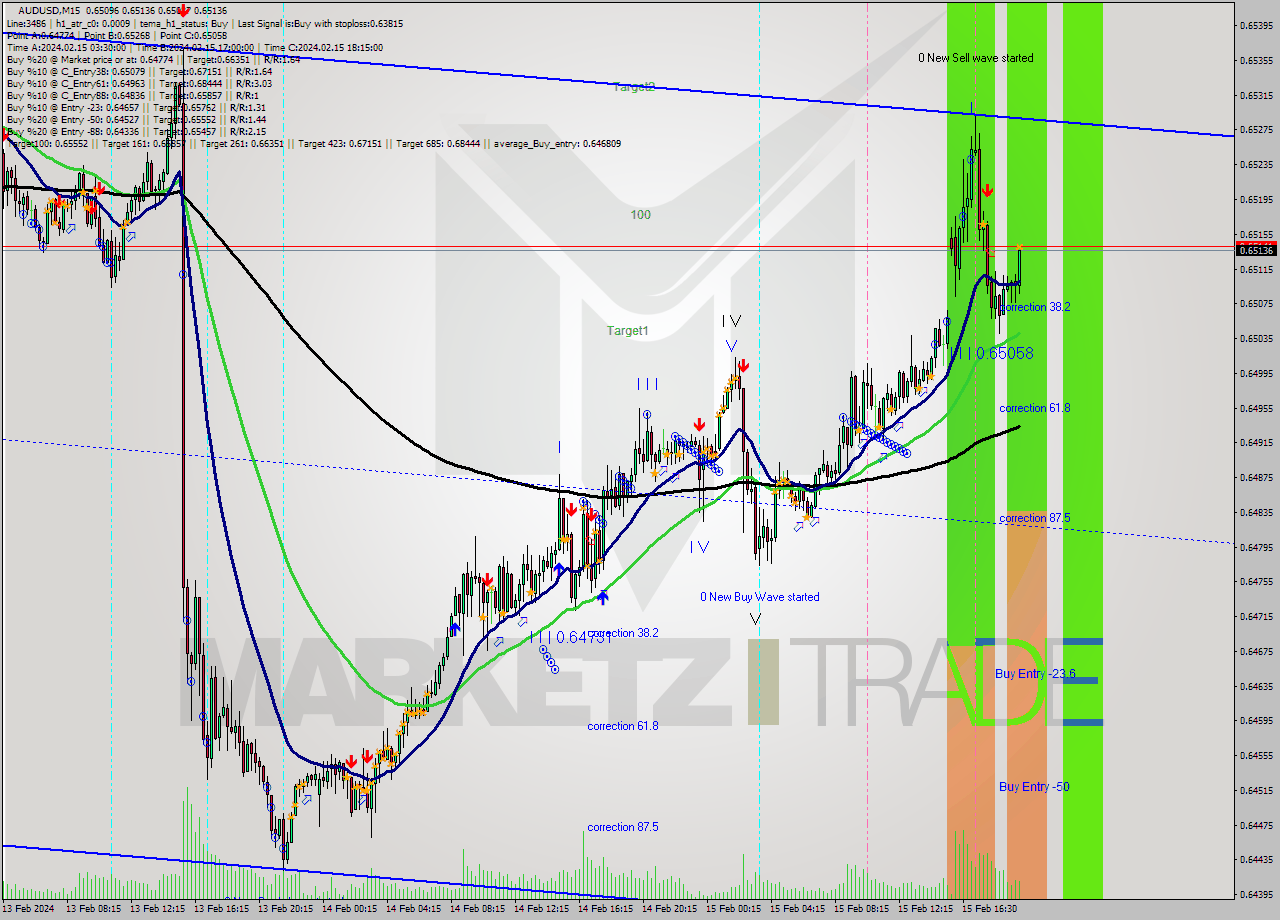Click the 0.65315 price axis label
1280x920 pixels.
tap(1255, 95)
